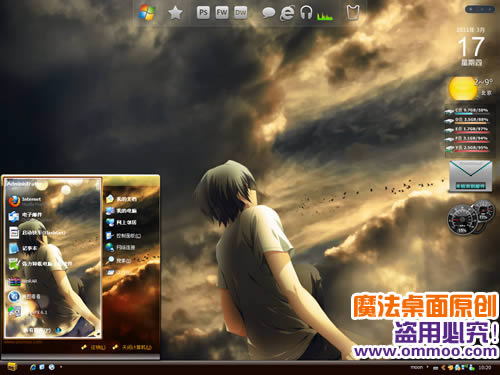Viewport: 500px width, 375px height.
Task: Open Notepad (记事本) from Start menu
Action: [23, 248]
